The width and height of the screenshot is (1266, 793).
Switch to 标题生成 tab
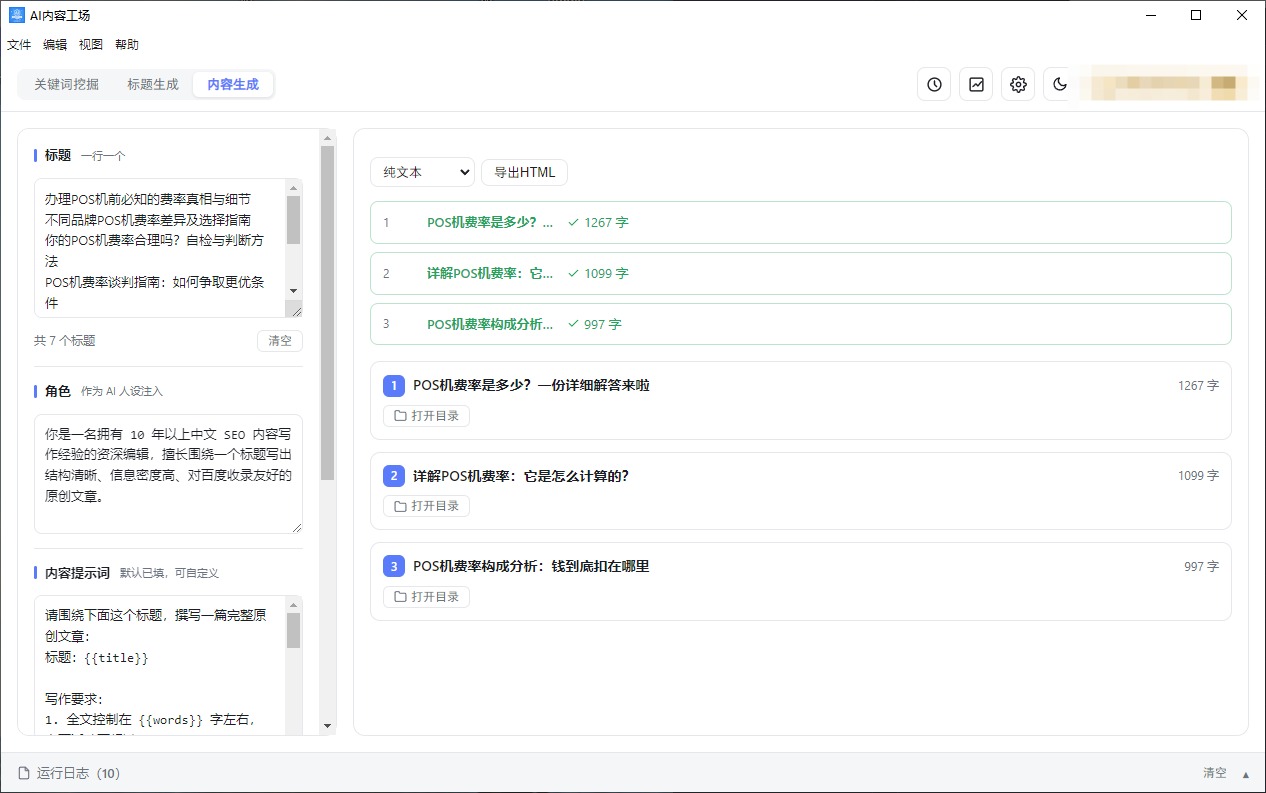[153, 85]
